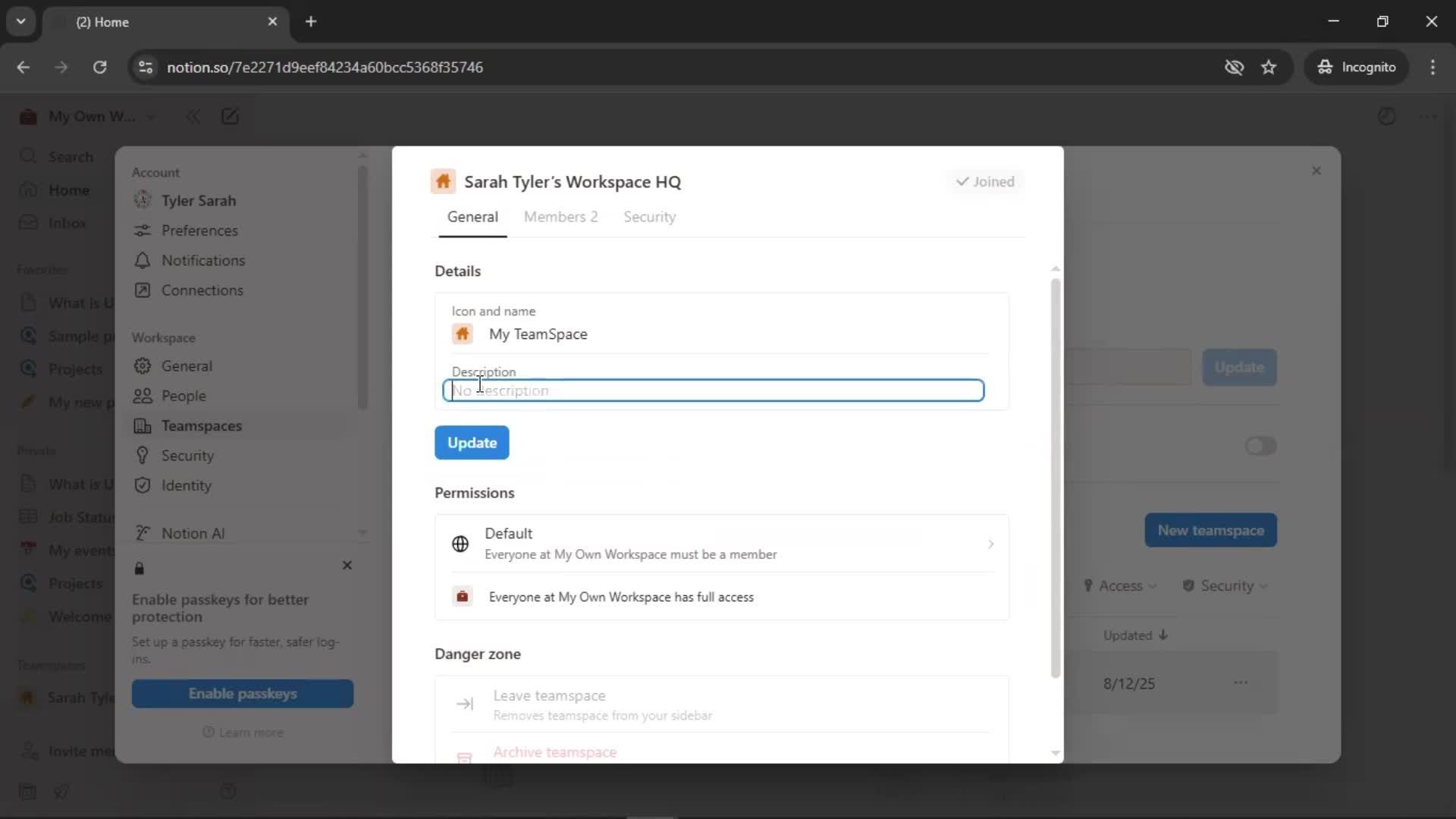Screen dimensions: 1456x819
Task: Collapse the Notion sidebar with double chevron icon
Action: click(x=193, y=117)
